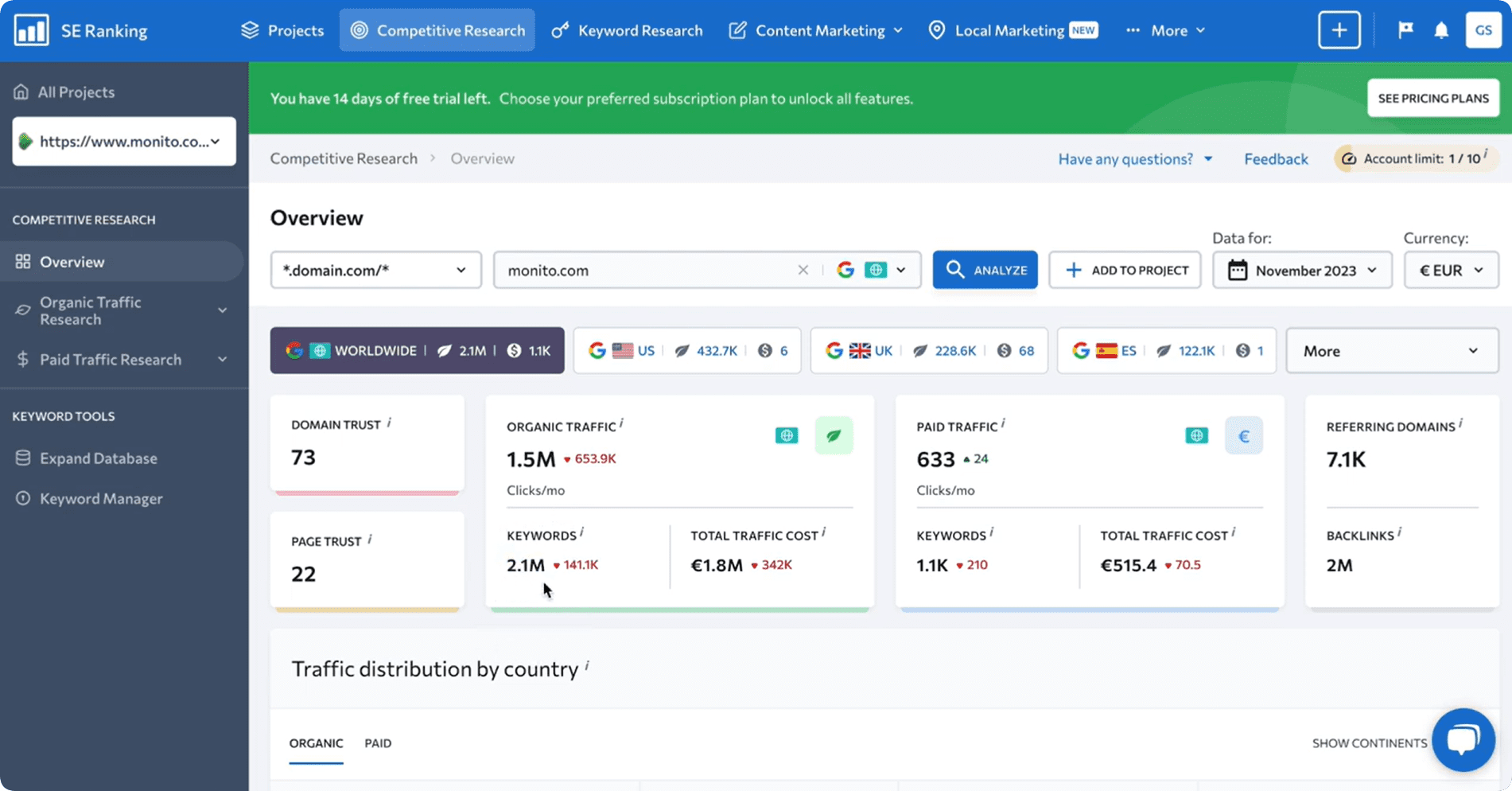Click SEE PRICING PLANS button
The image size is (1512, 791).
1433,98
